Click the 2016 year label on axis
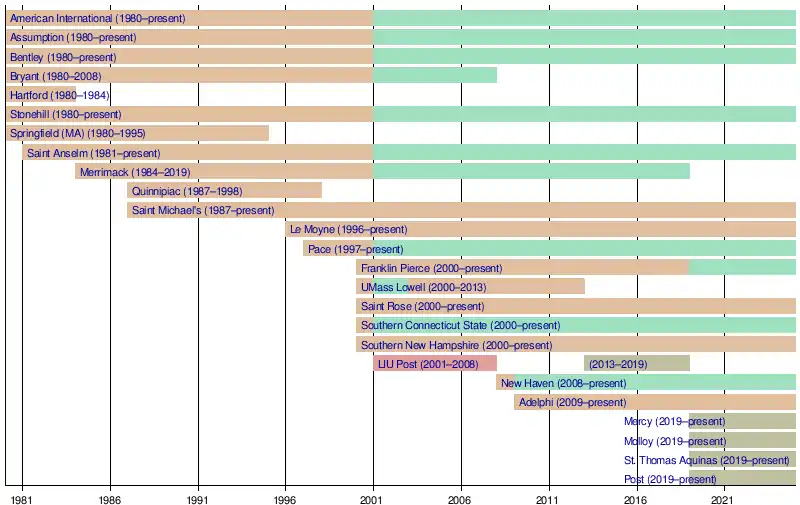The image size is (800, 505). [635, 496]
